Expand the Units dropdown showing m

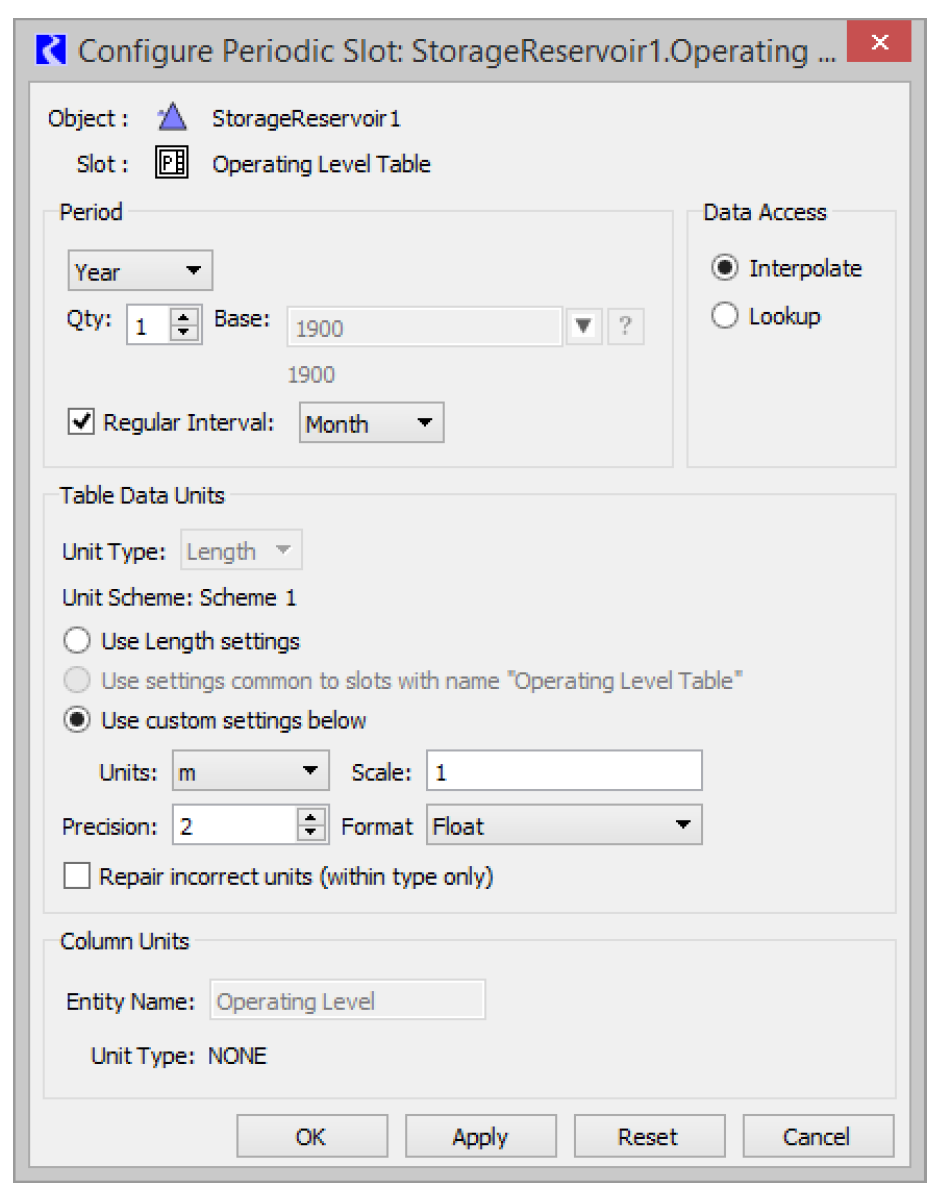point(250,772)
